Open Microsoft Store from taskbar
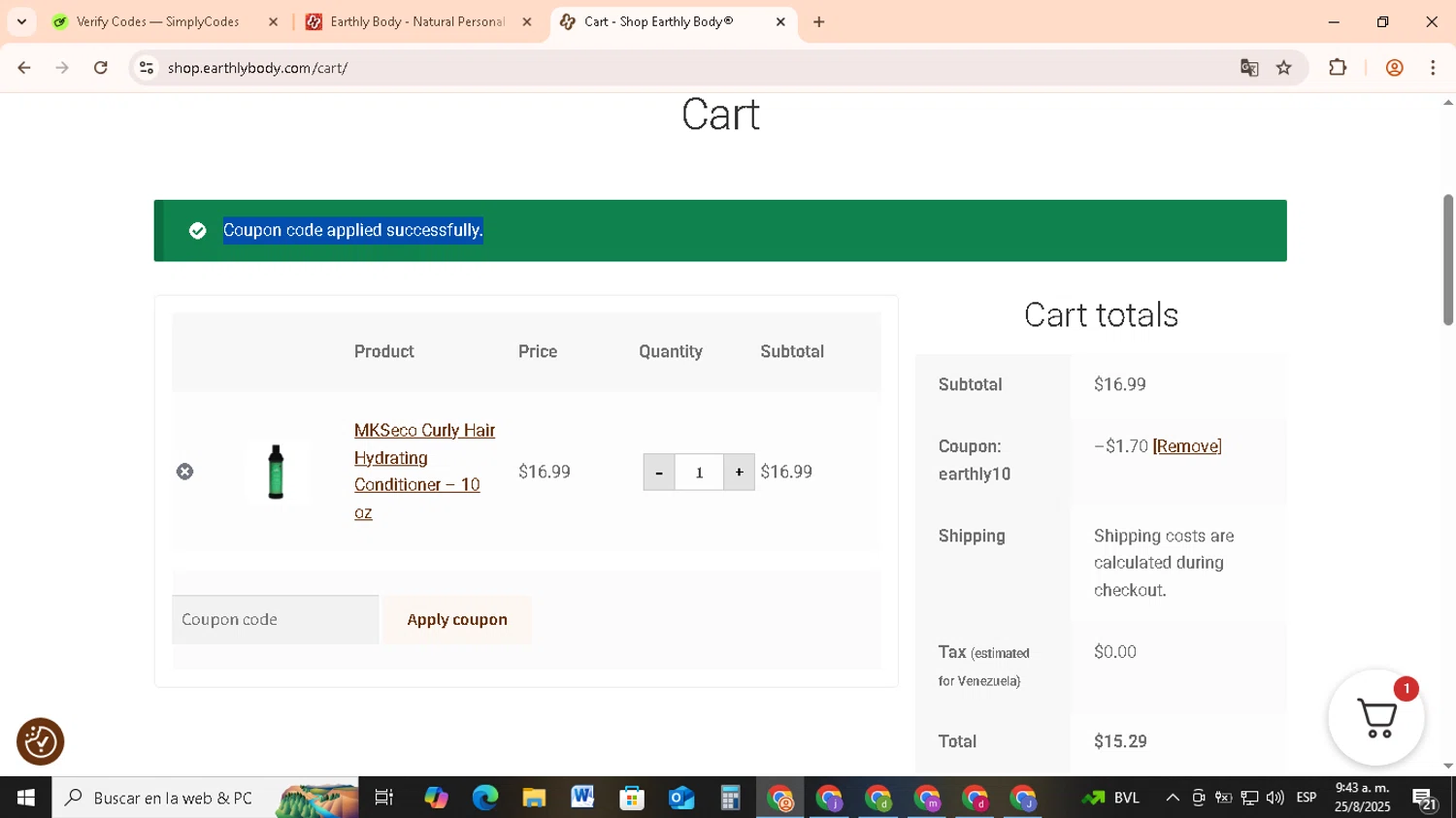The image size is (1456, 818). [x=632, y=798]
